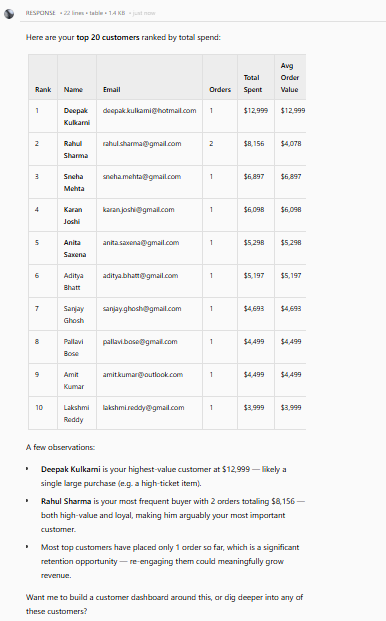This screenshot has height=621, width=386.
Task: Click the Rank column header
Action: [43, 90]
